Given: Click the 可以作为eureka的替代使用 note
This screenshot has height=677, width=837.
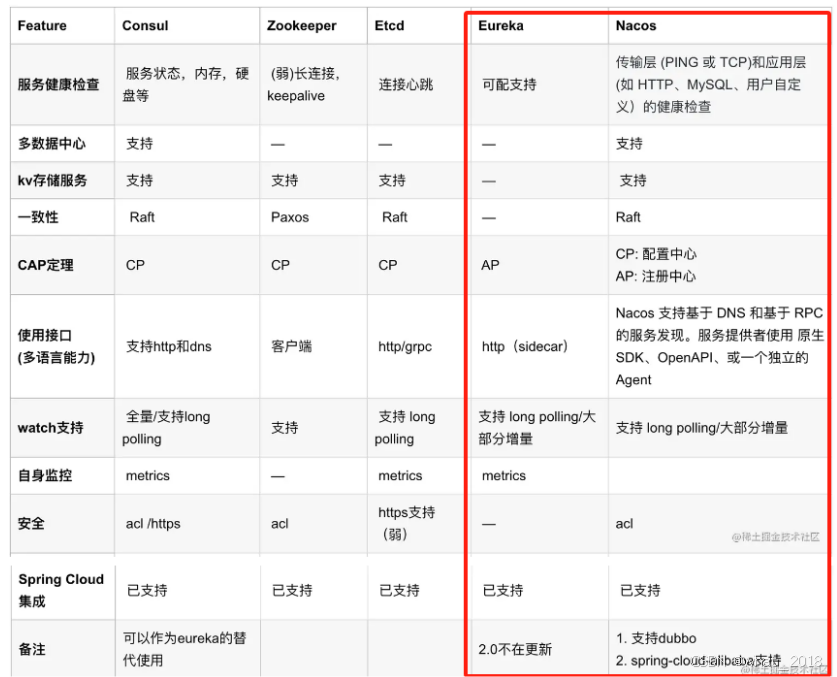Looking at the screenshot, I should pyautogui.click(x=185, y=649).
